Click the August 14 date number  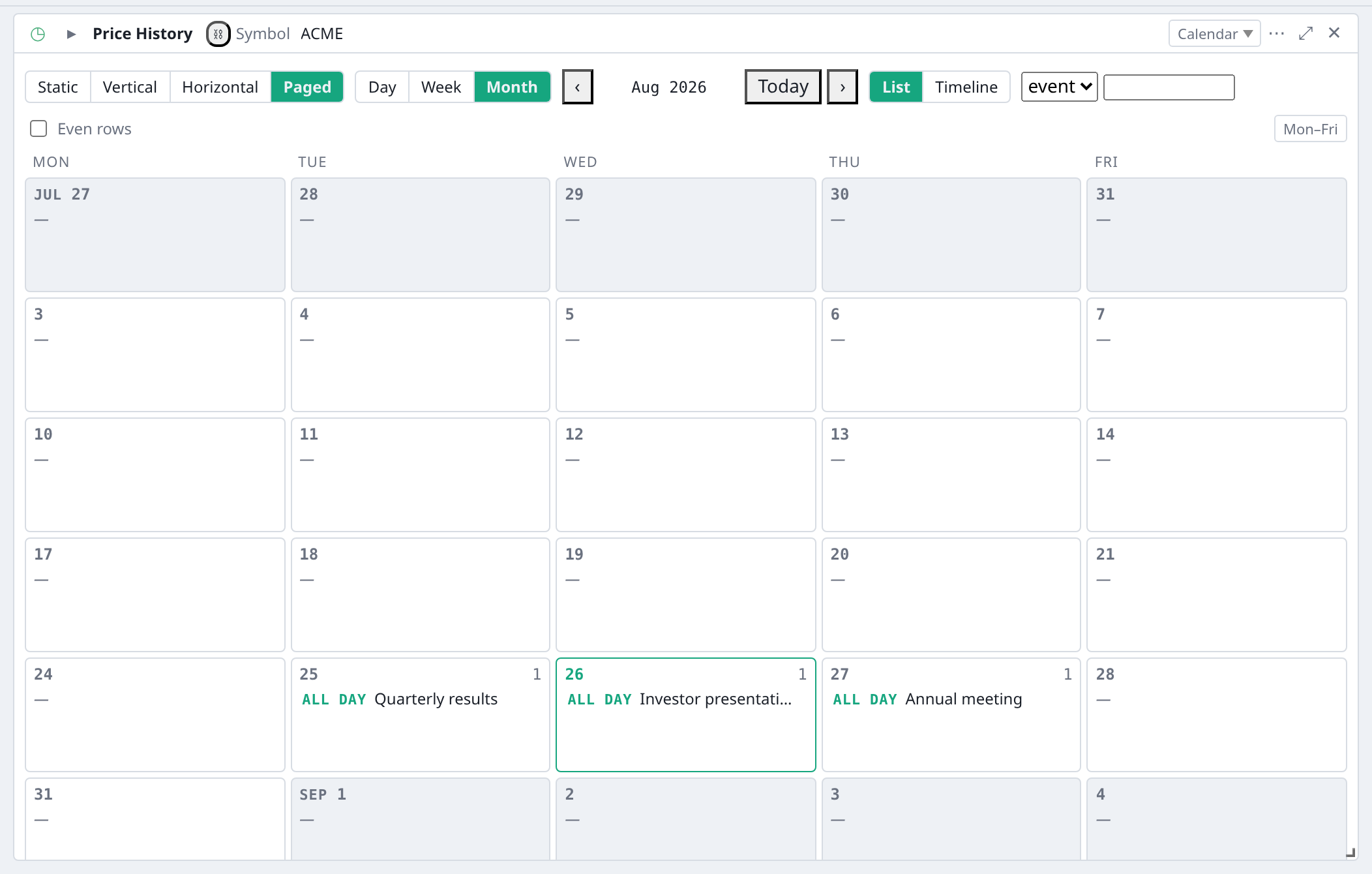pyautogui.click(x=1105, y=434)
